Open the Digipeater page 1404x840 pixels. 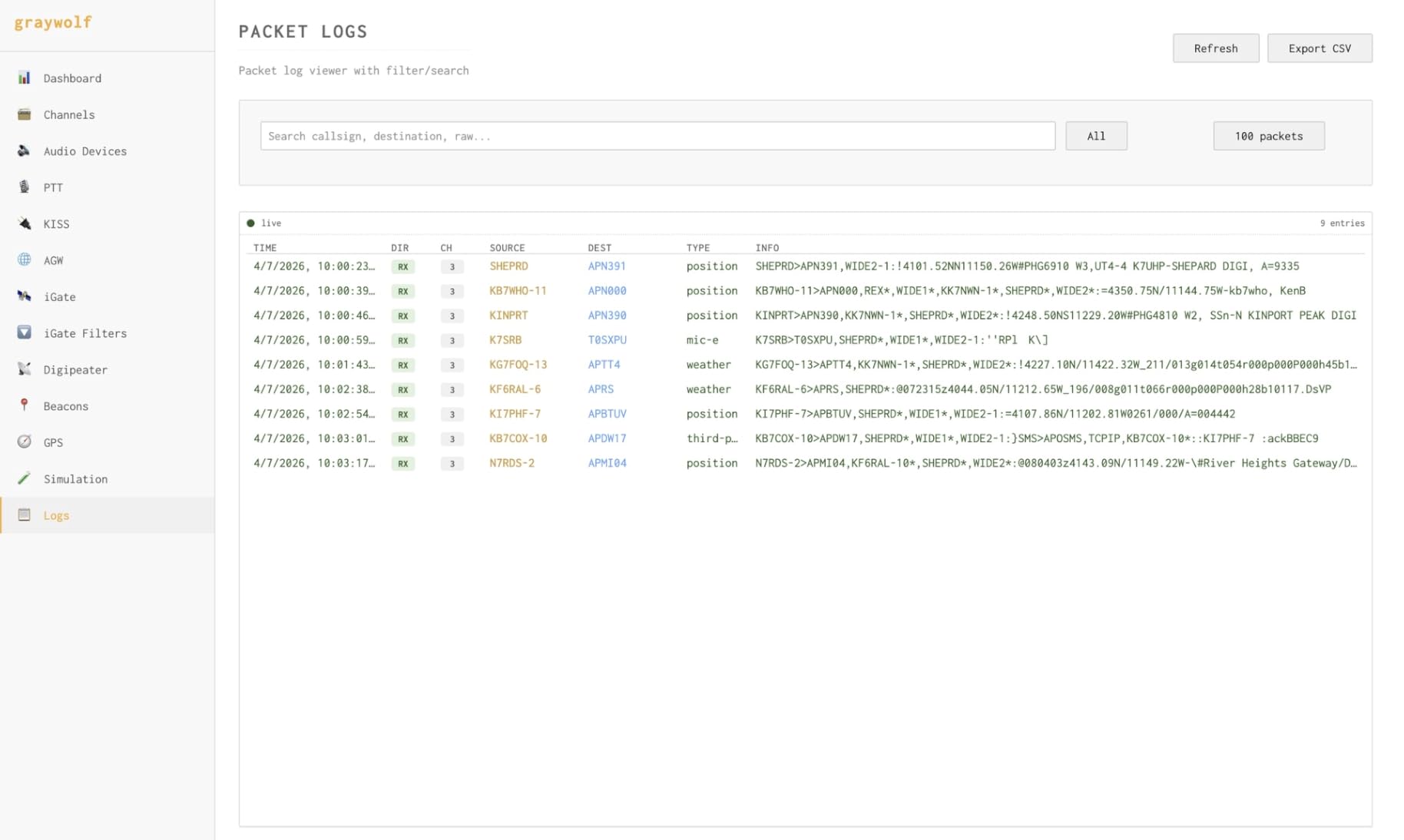pos(108,369)
